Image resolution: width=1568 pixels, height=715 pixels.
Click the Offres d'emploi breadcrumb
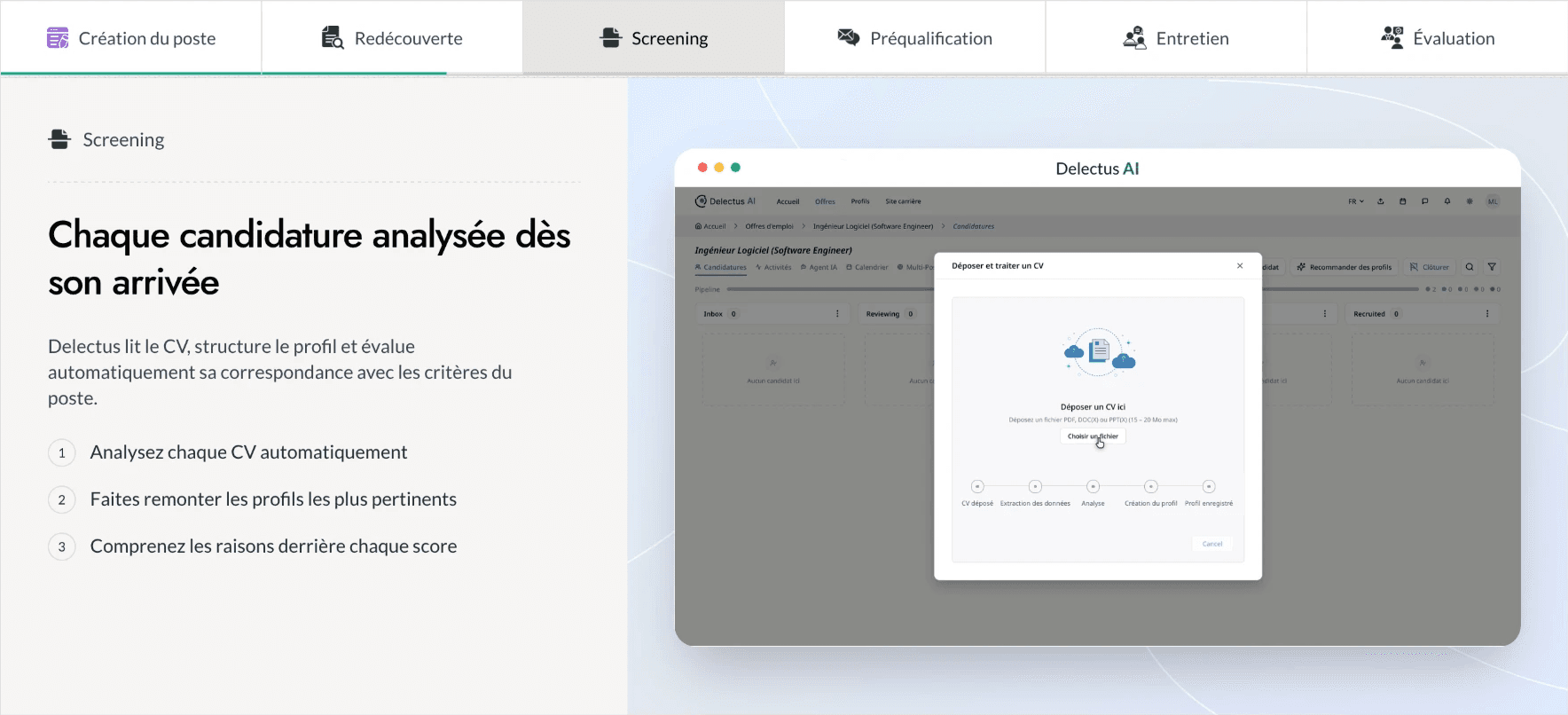(769, 226)
